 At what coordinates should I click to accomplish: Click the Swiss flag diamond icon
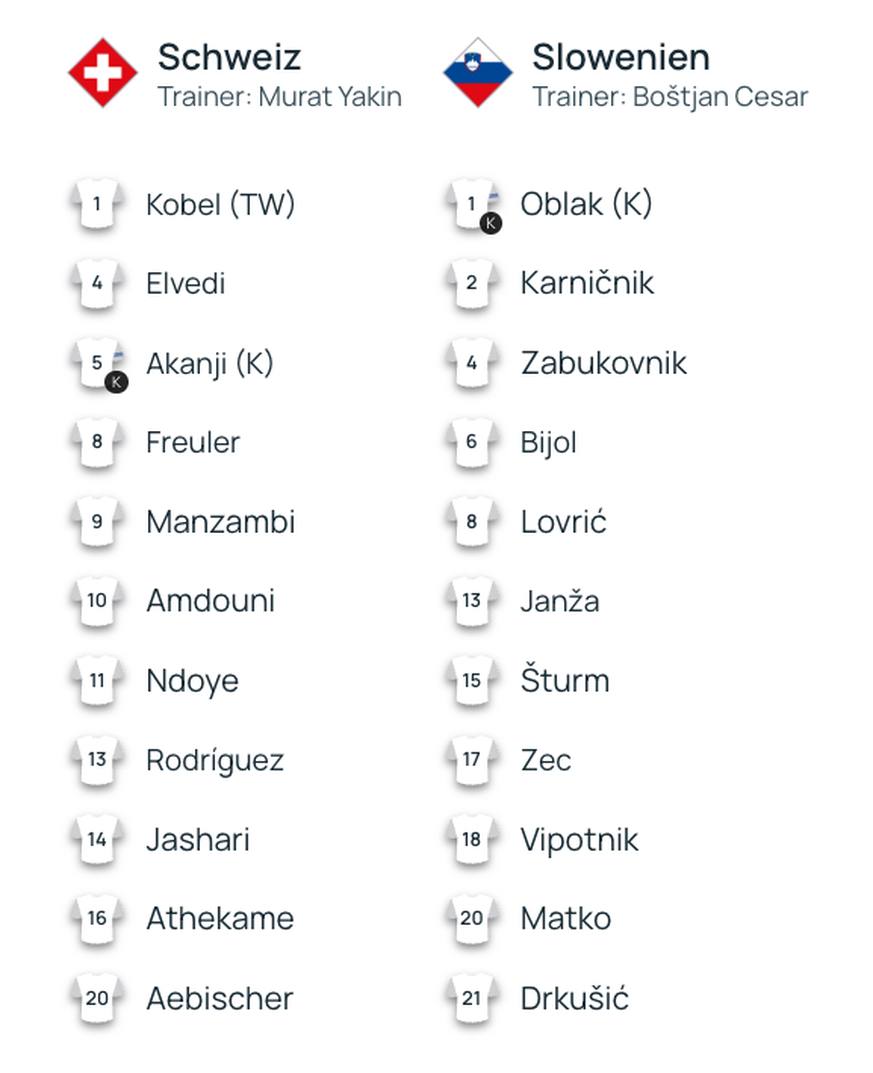tap(103, 73)
